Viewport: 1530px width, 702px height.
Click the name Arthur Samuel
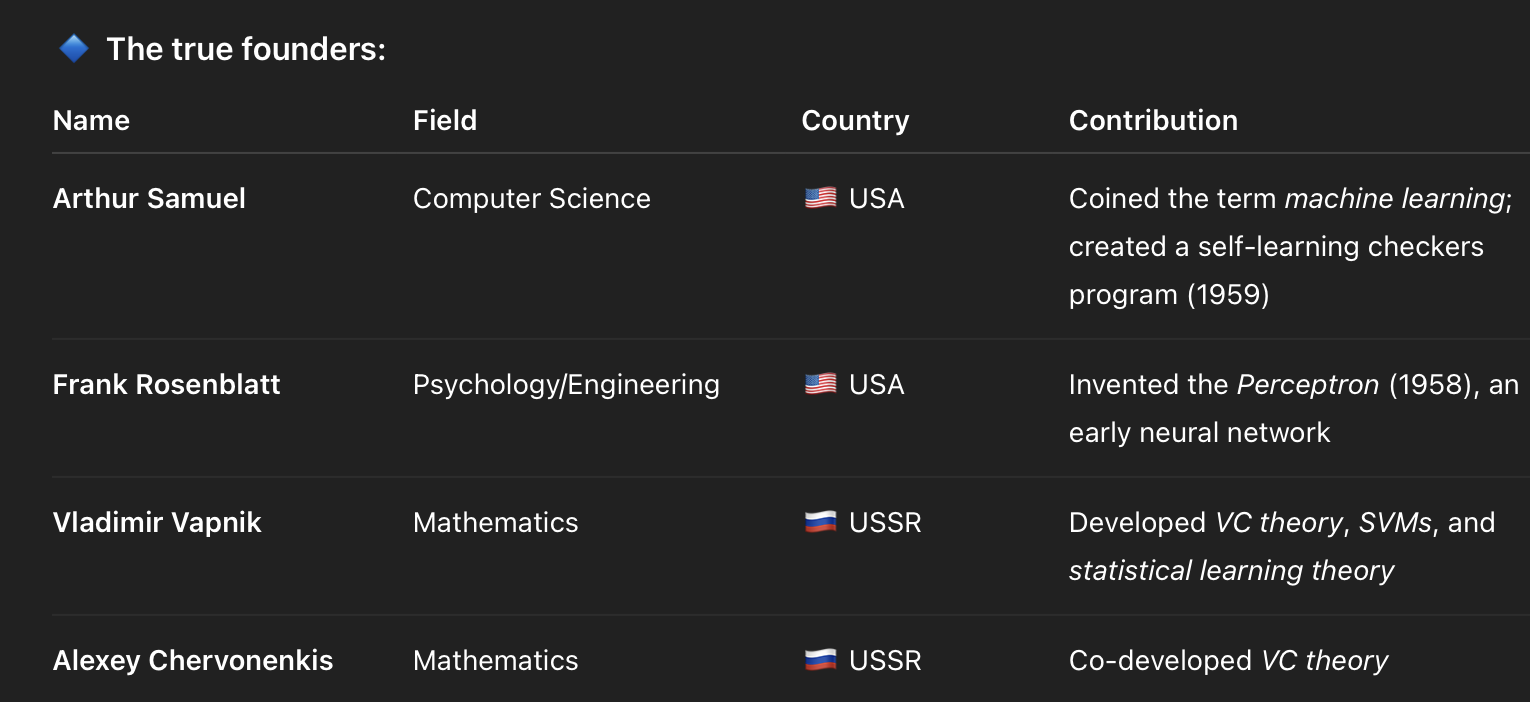149,198
